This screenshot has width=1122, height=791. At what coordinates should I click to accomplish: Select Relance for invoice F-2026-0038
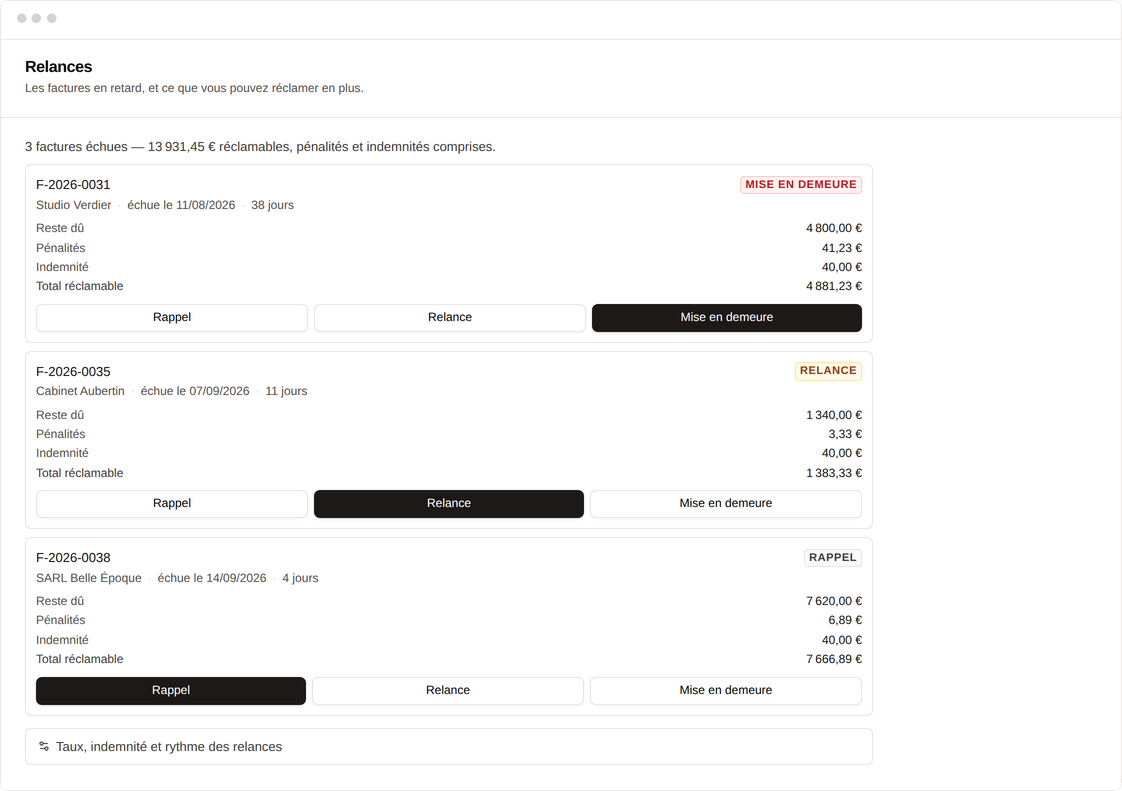[x=448, y=691]
